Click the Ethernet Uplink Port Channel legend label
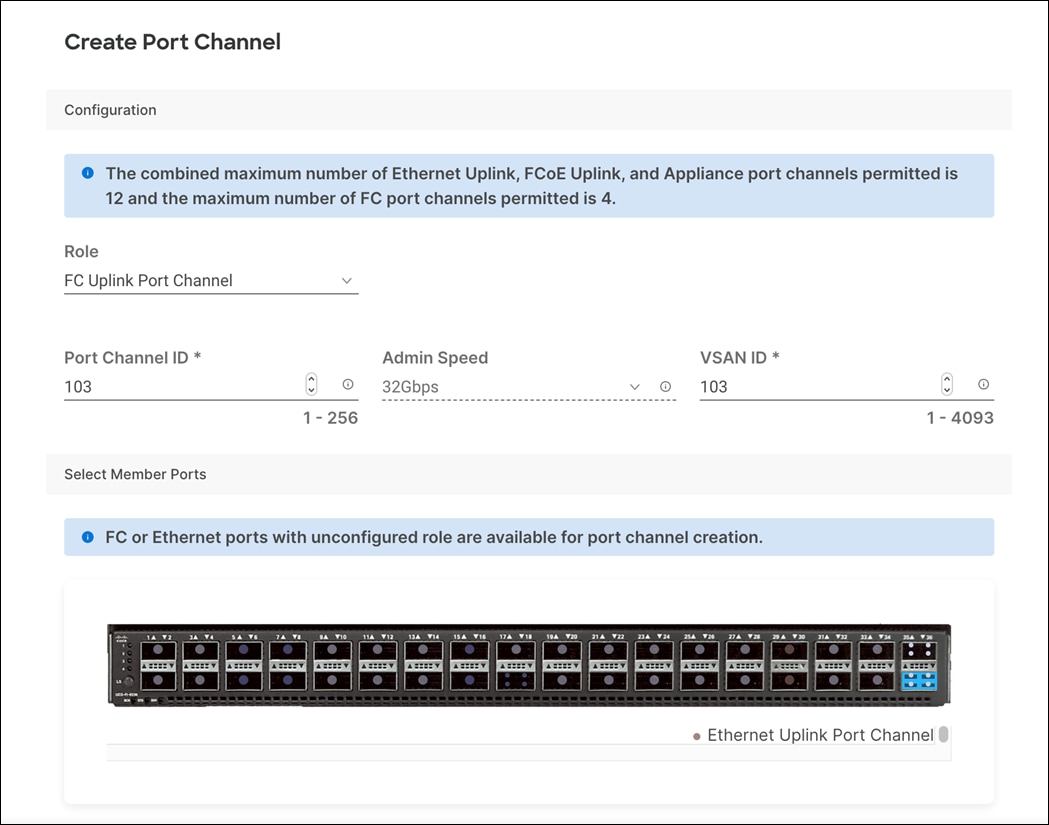Screen dimensions: 1049x825 coord(820,735)
